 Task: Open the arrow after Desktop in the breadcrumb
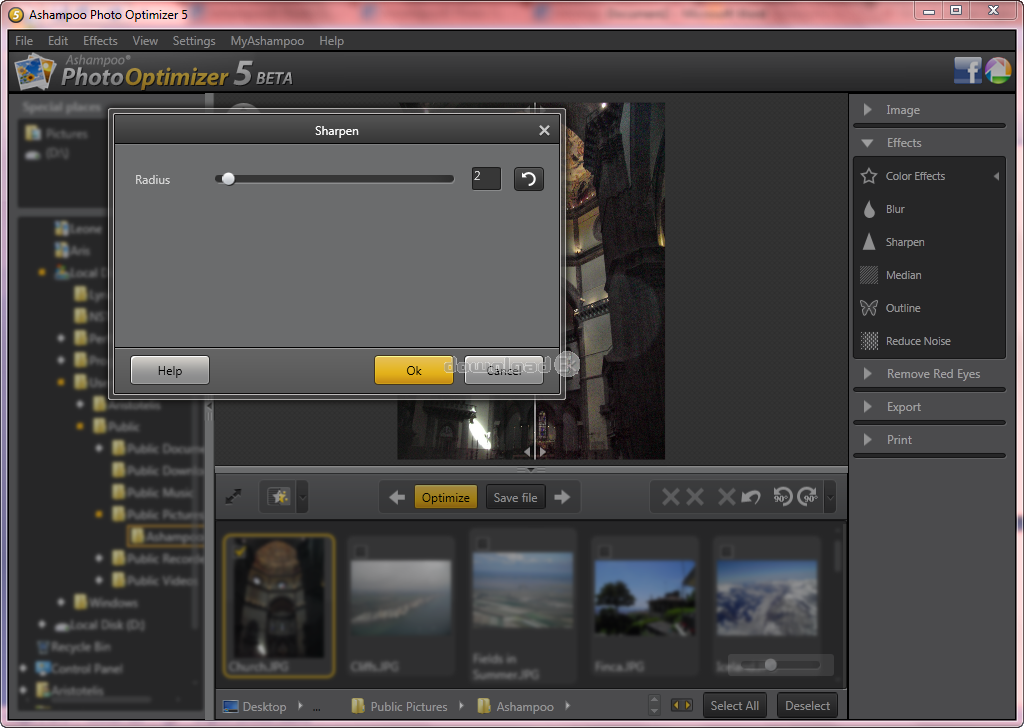click(x=300, y=706)
